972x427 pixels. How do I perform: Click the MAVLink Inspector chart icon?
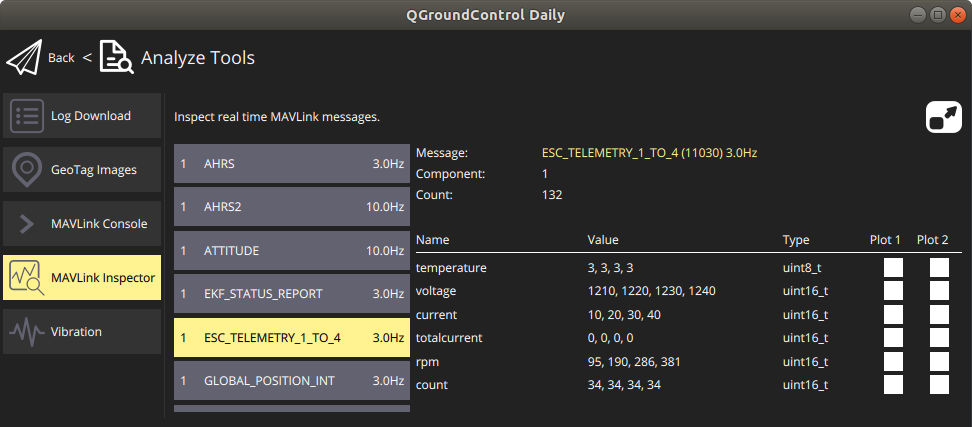[x=27, y=278]
